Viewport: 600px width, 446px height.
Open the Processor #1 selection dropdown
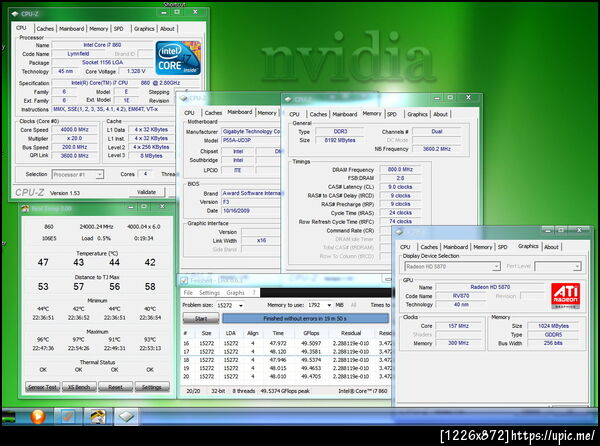coord(78,174)
